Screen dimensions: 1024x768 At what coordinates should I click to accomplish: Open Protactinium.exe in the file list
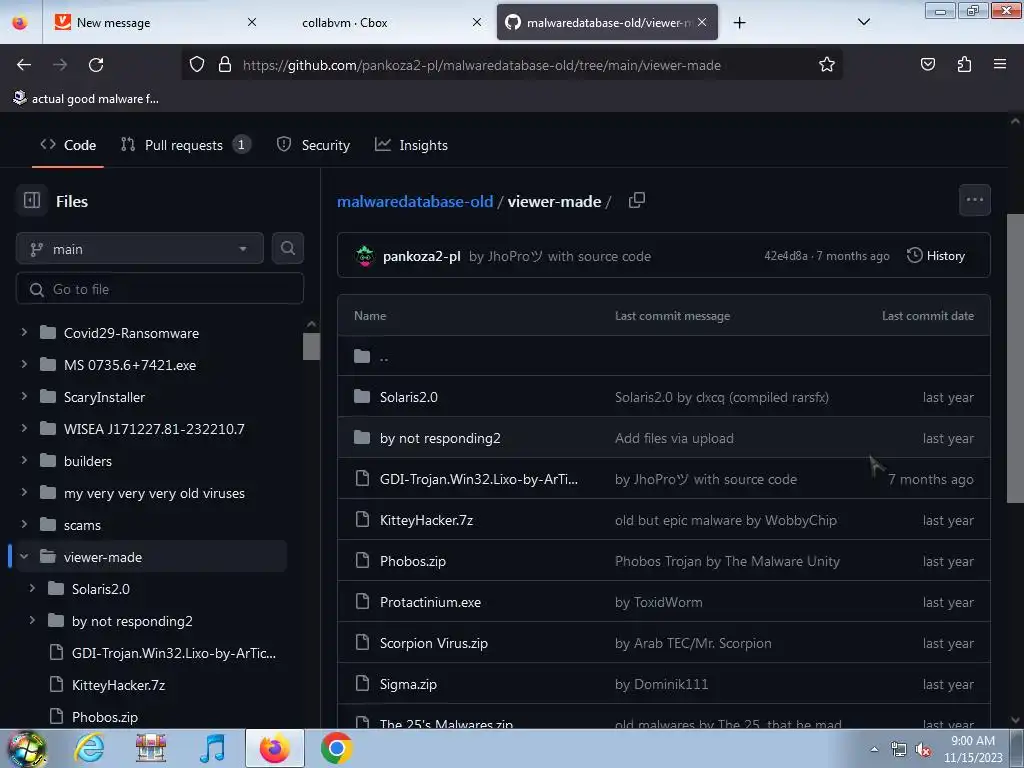click(x=430, y=602)
